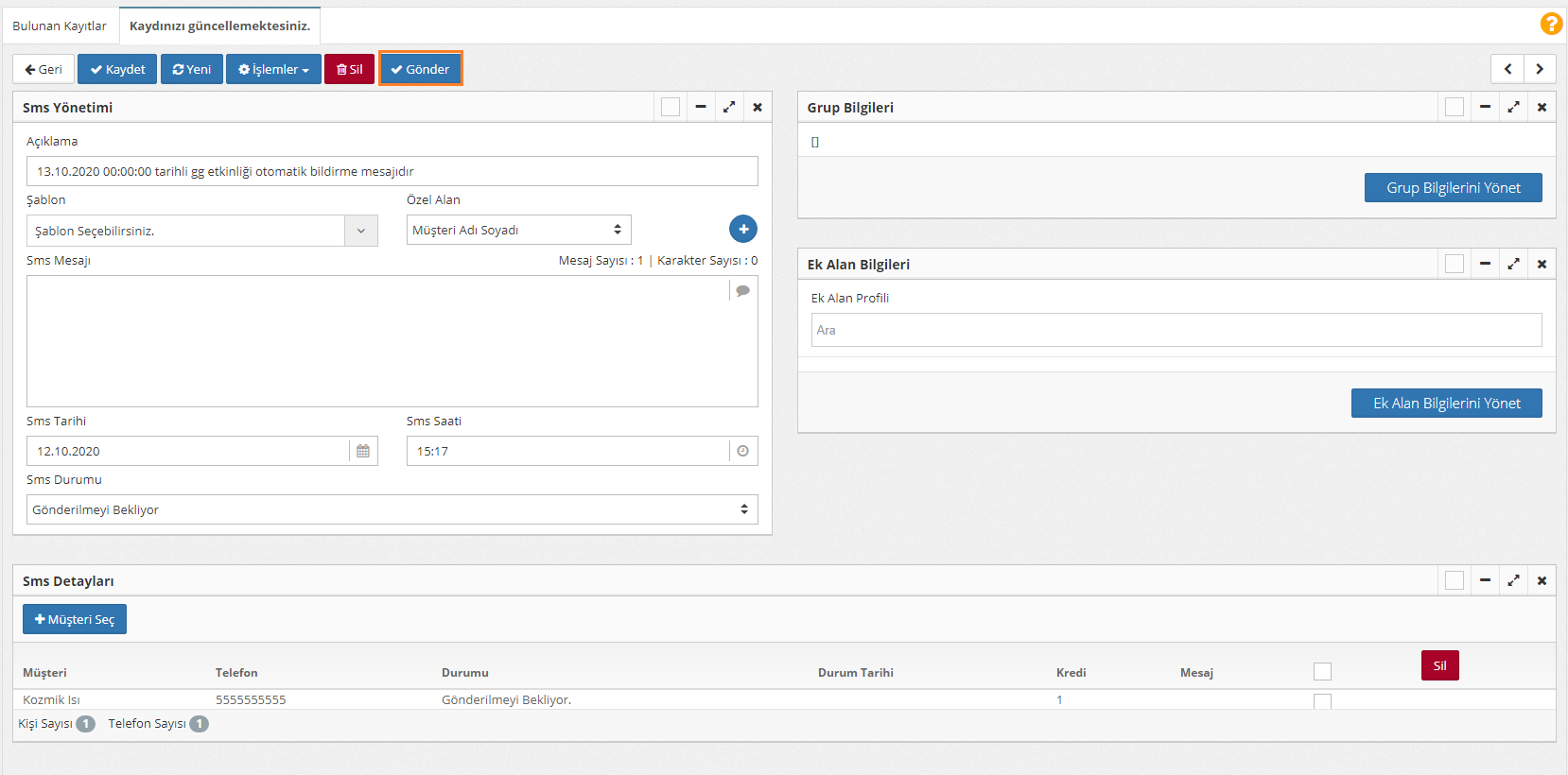Viewport: 1568px width, 775px height.
Task: Go to the next record arrow
Action: (x=1540, y=69)
